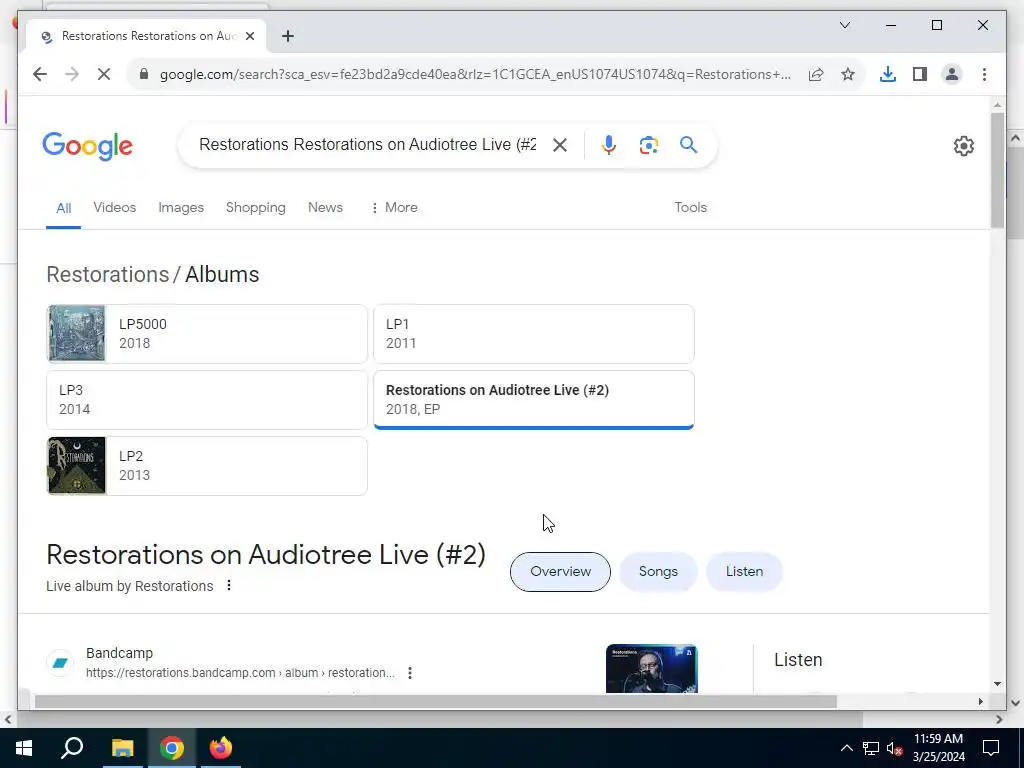The width and height of the screenshot is (1024, 768).
Task: Open Firefox from the taskbar
Action: click(221, 748)
